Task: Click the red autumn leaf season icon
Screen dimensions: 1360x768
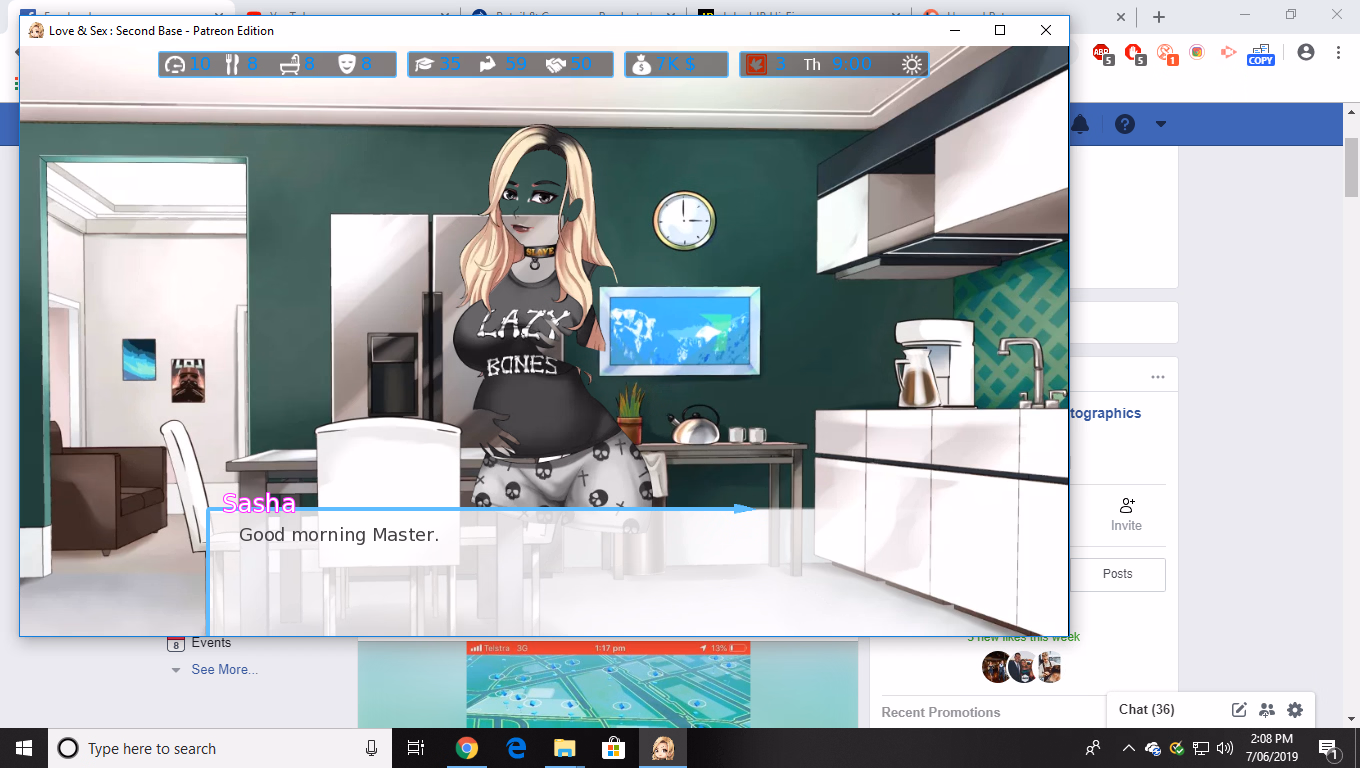Action: [756, 65]
